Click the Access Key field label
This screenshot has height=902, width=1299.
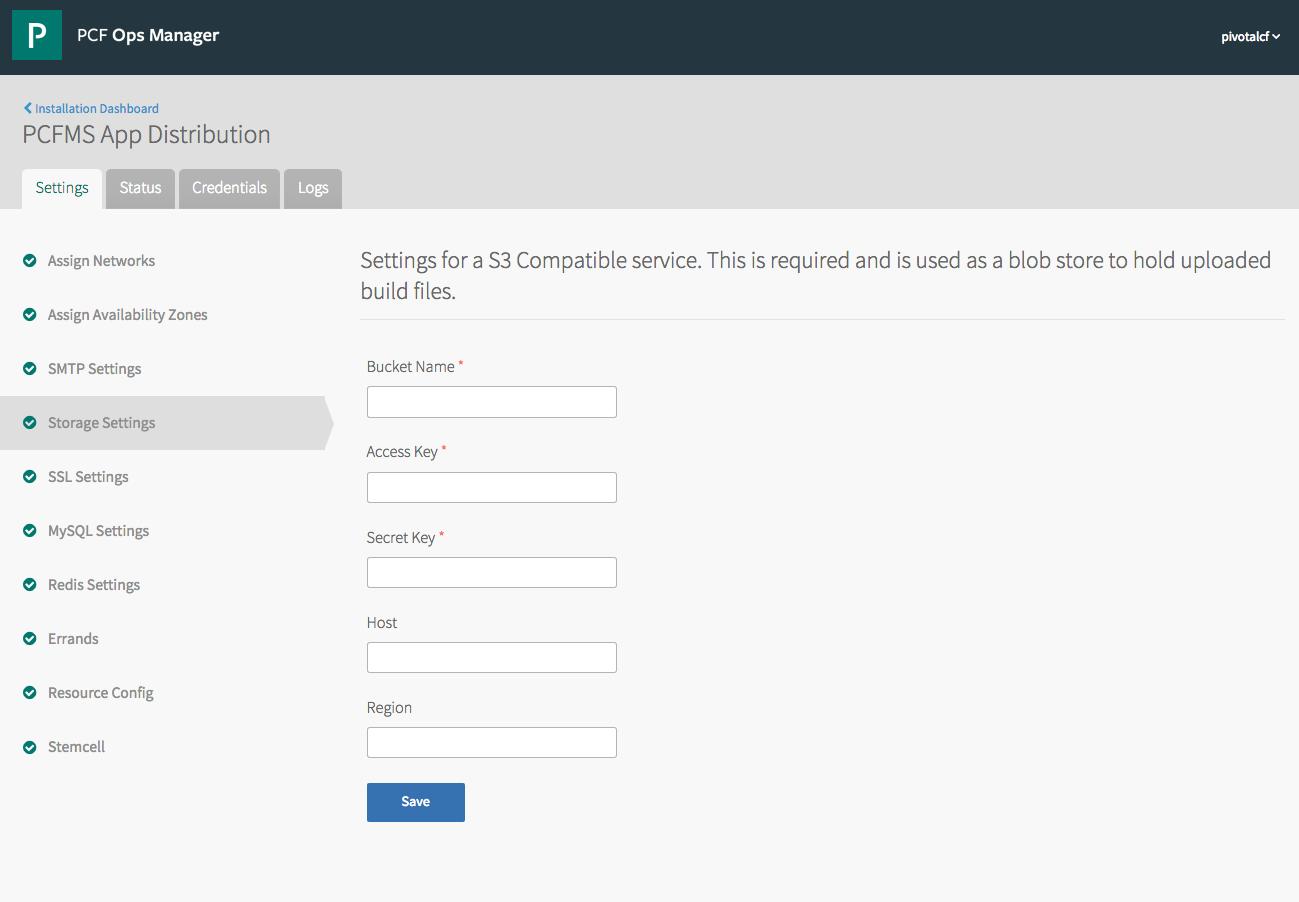[402, 452]
